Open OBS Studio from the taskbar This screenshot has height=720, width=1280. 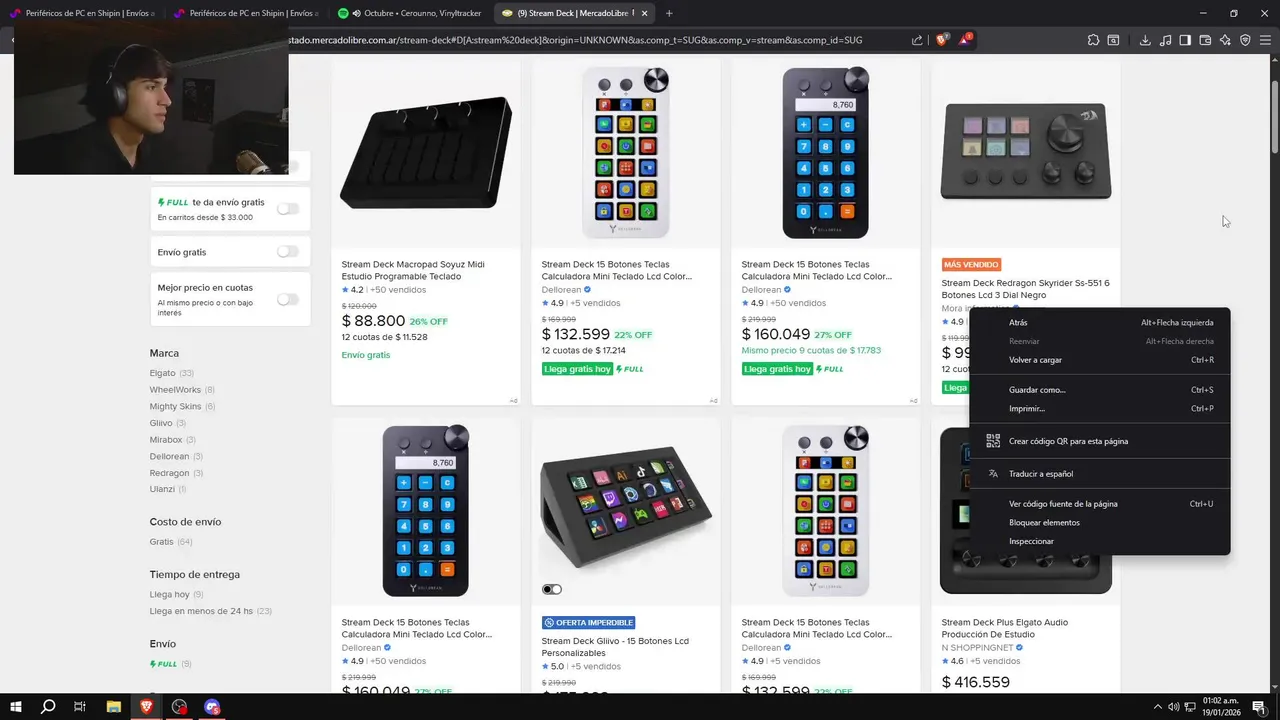click(x=179, y=707)
